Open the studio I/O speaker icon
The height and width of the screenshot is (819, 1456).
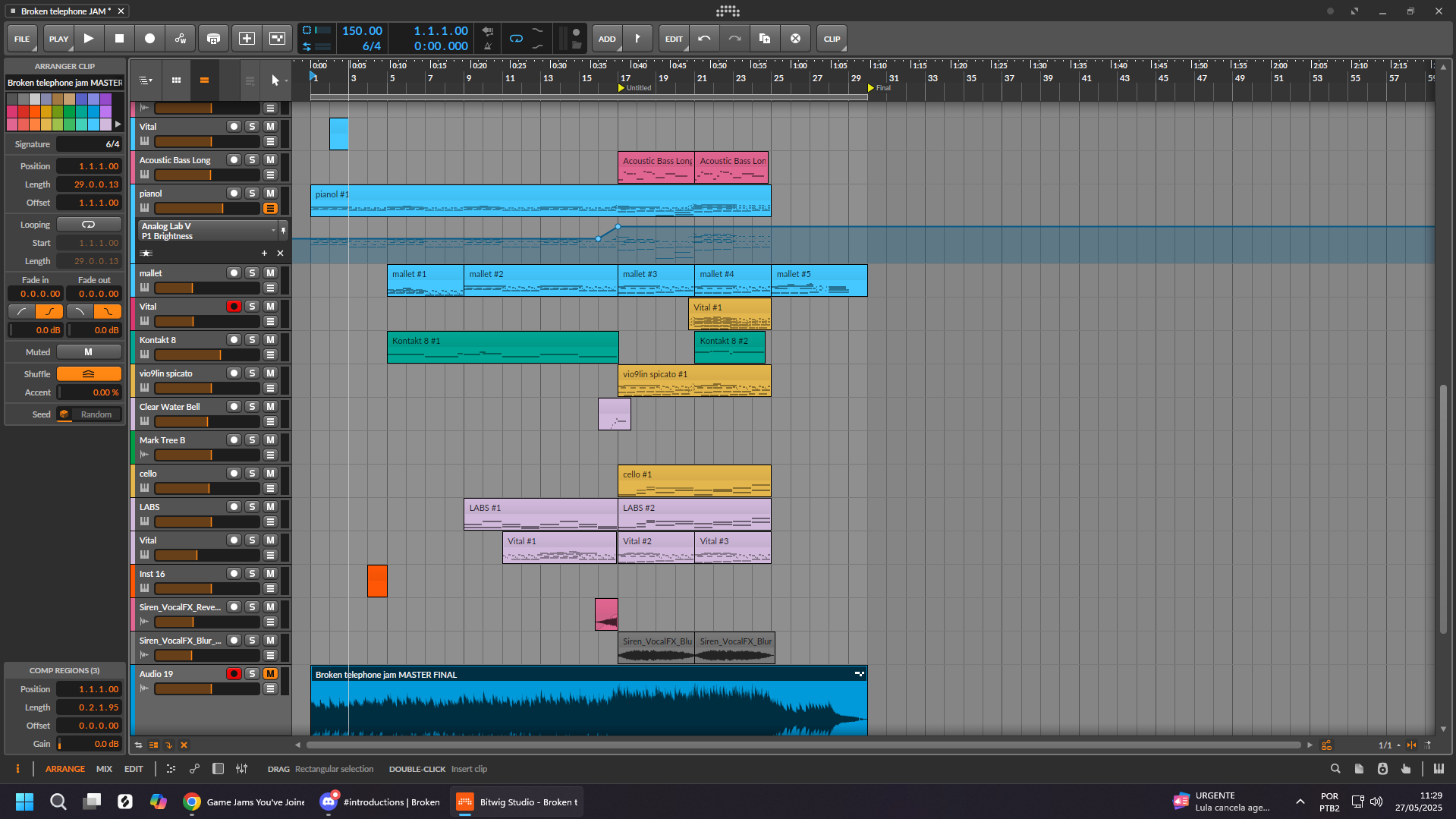point(1382,769)
